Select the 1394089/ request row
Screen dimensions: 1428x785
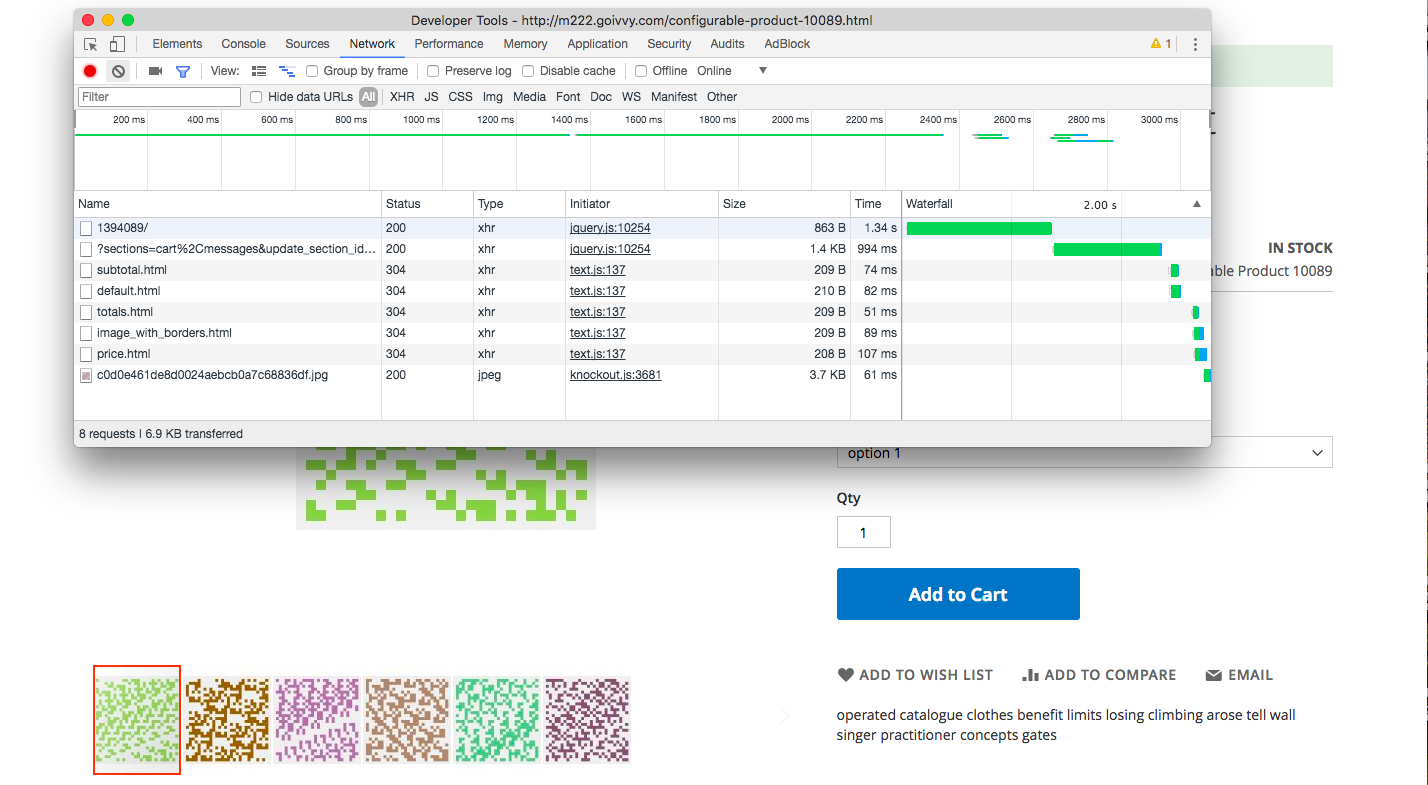(642, 228)
